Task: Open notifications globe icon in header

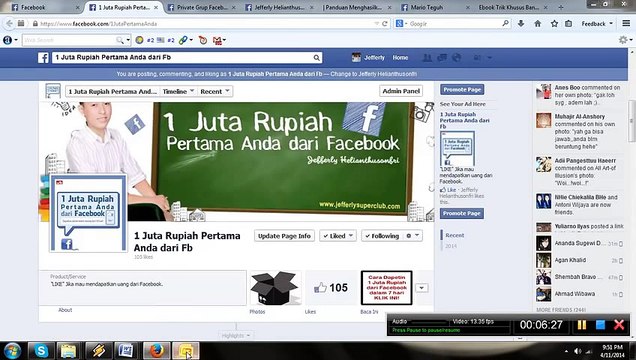Action: click(456, 58)
